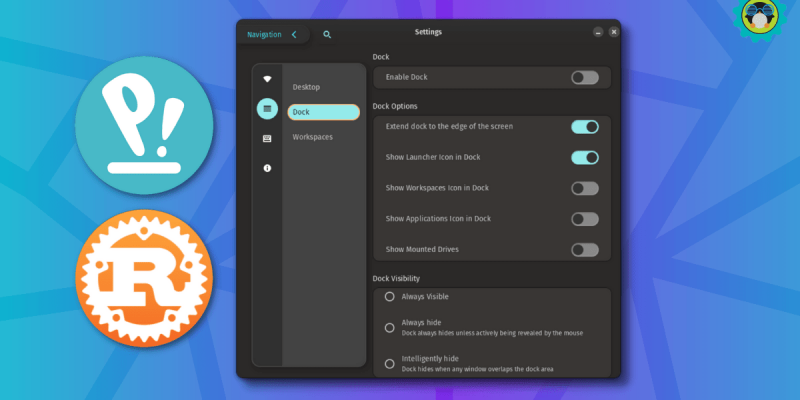
Task: Open the Wi-Fi network settings icon
Action: tap(267, 79)
